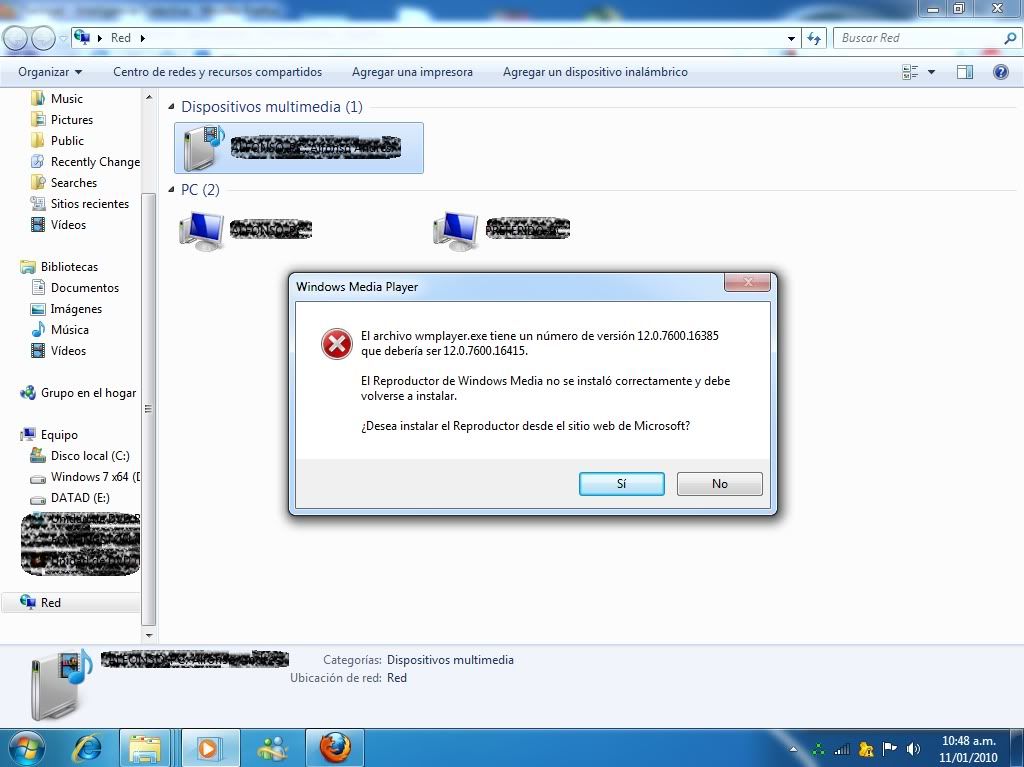Click Sí in the Windows Media Player dialog
The width and height of the screenshot is (1024, 767).
[x=621, y=483]
